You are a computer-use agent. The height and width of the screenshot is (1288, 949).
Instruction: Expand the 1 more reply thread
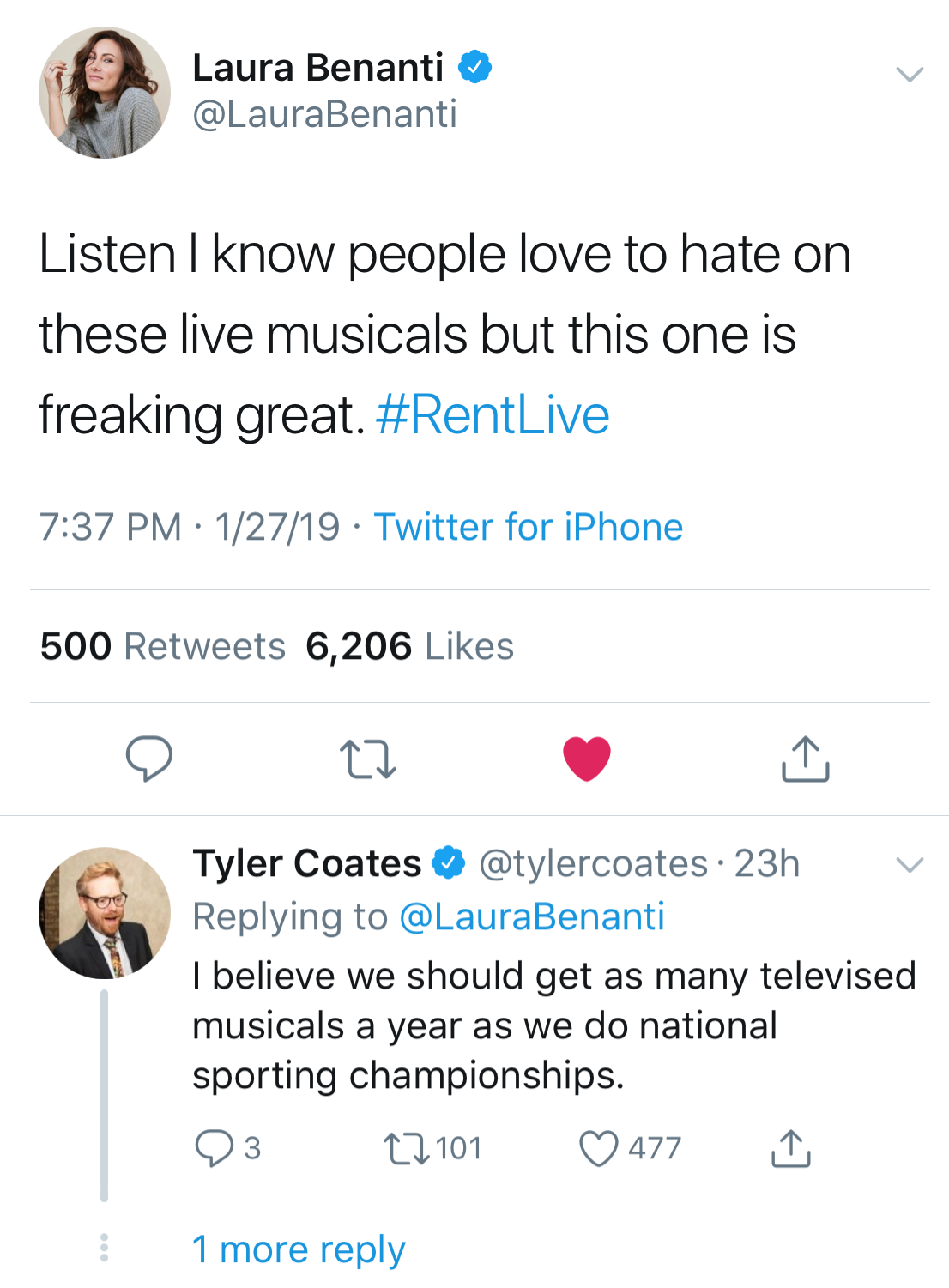click(x=298, y=1249)
